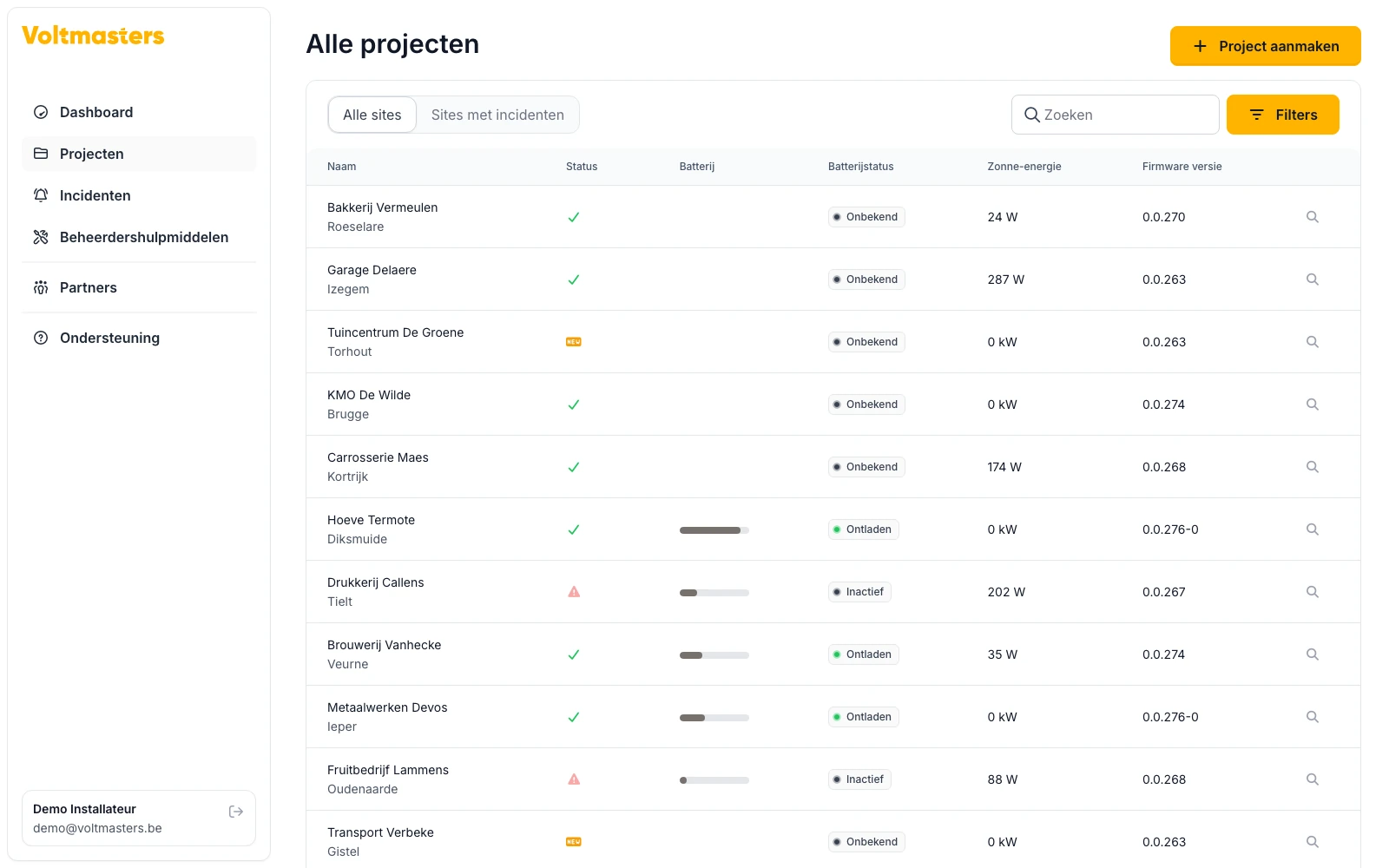Click the warning triangle for Drukkerij Callens
This screenshot has width=1389, height=868.
pyautogui.click(x=574, y=592)
